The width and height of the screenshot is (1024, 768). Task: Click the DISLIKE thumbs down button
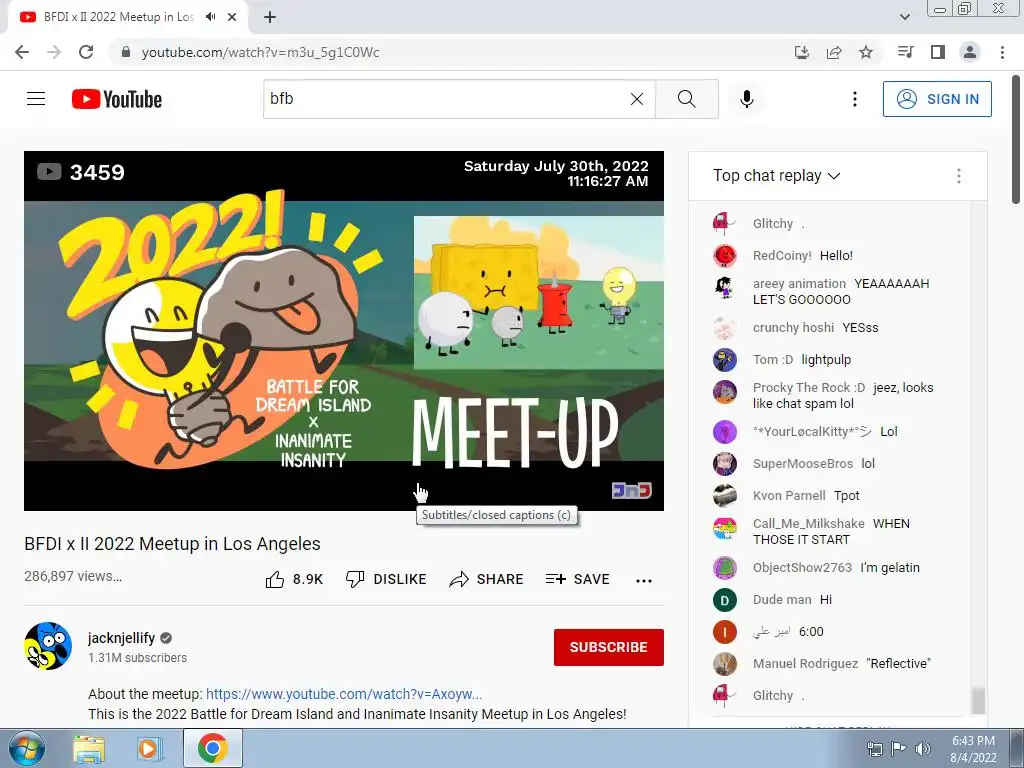tap(386, 579)
